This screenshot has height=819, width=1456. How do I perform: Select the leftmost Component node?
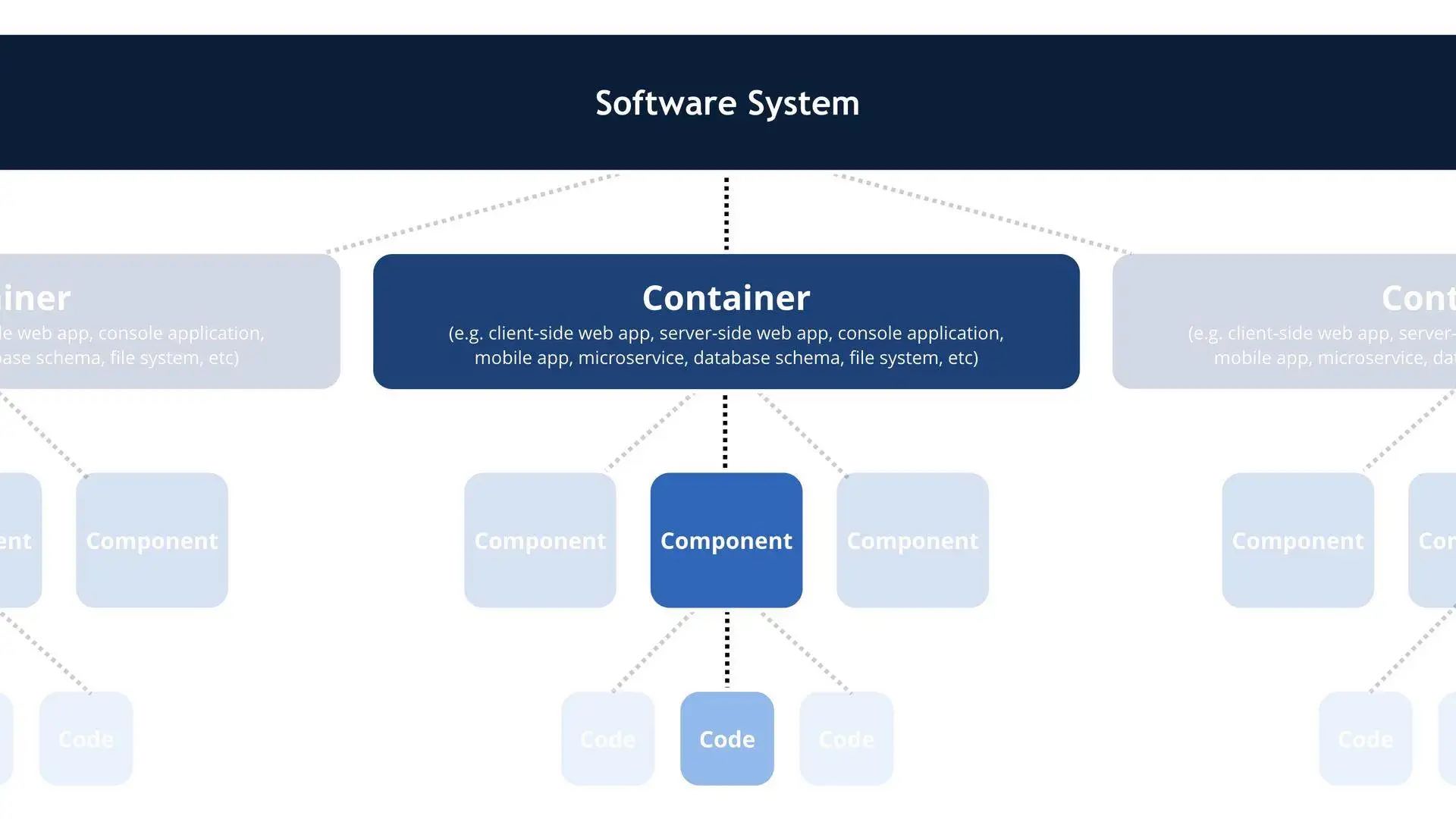pyautogui.click(x=19, y=540)
